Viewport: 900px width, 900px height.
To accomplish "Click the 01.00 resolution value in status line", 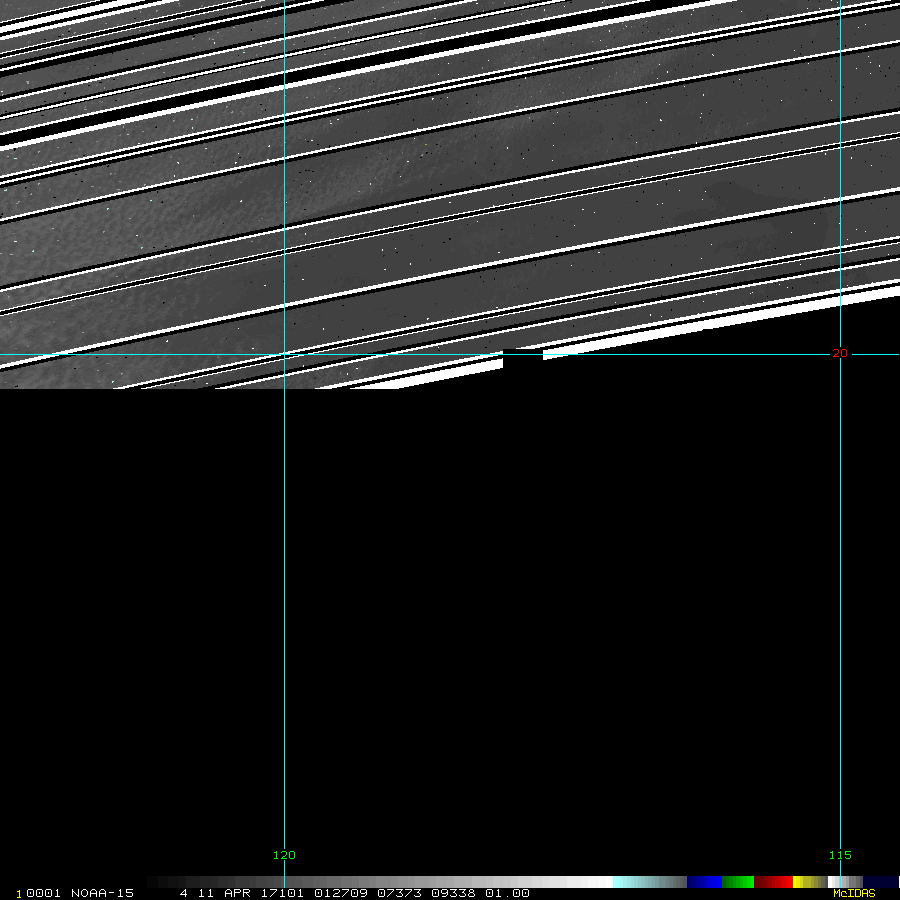I will (507, 893).
